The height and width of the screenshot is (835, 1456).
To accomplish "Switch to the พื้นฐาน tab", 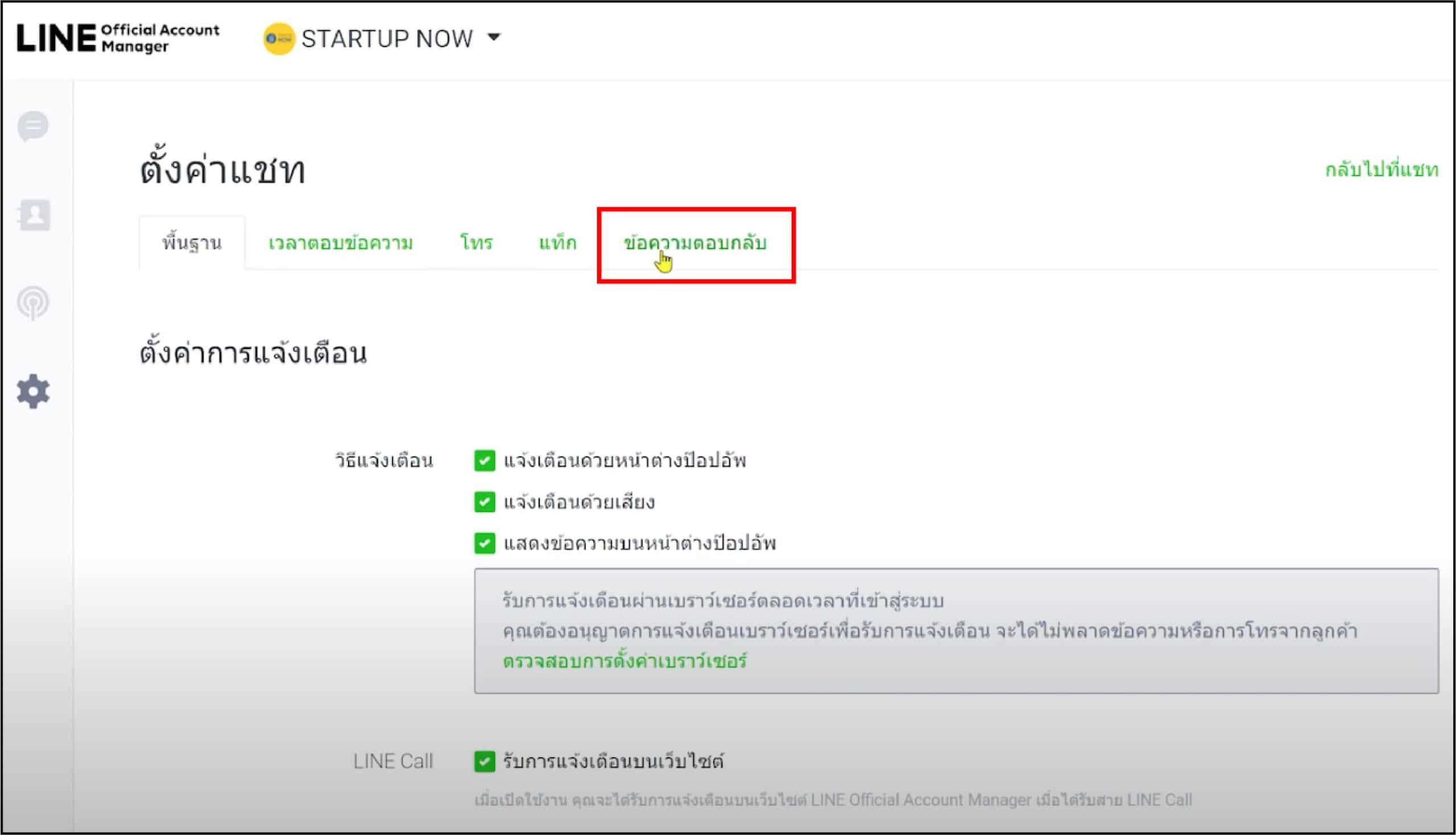I will pyautogui.click(x=192, y=243).
